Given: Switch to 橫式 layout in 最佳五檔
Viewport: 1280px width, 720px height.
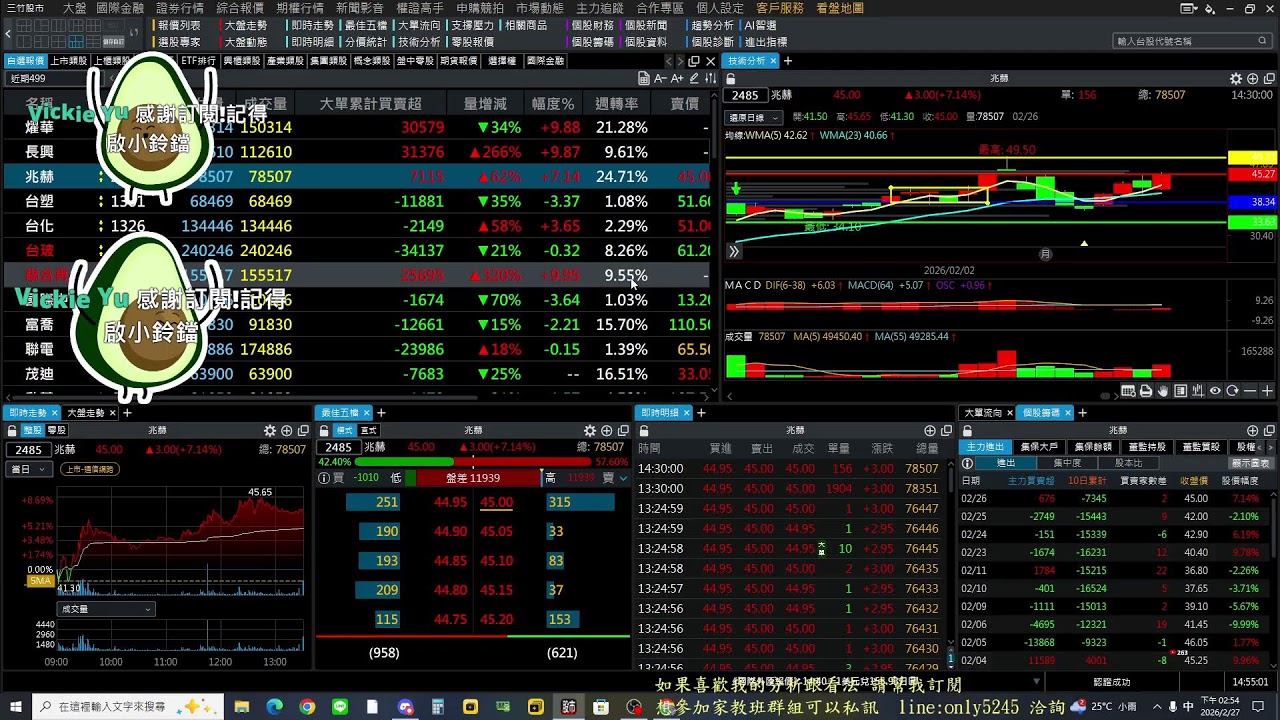Looking at the screenshot, I should point(345,431).
